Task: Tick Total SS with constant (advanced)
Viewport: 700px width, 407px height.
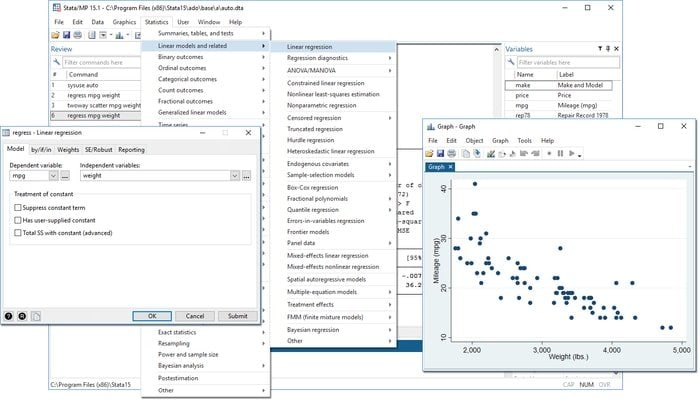Action: [18, 233]
